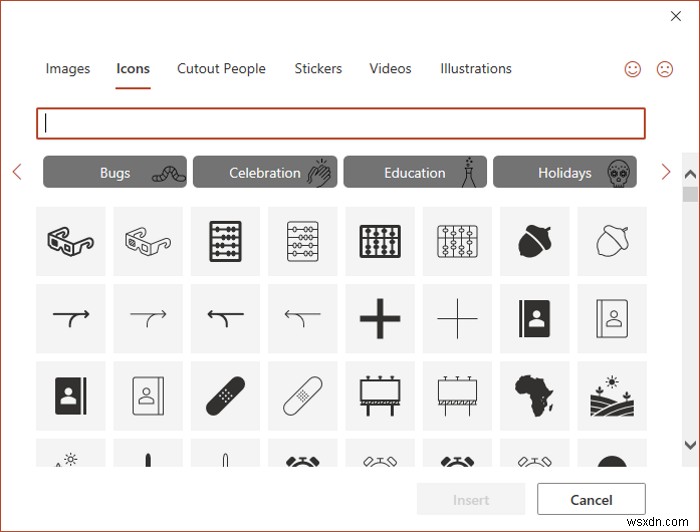
Task: Show more categories with right chevron
Action: 666,172
